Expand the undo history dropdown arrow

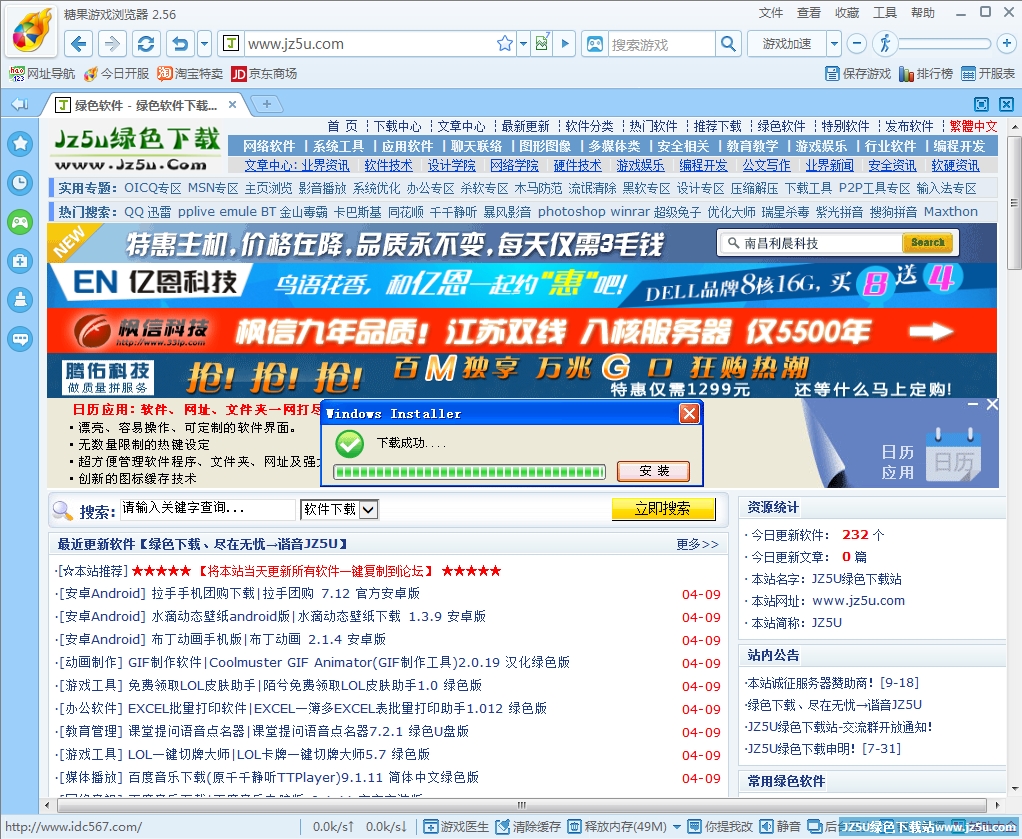204,44
